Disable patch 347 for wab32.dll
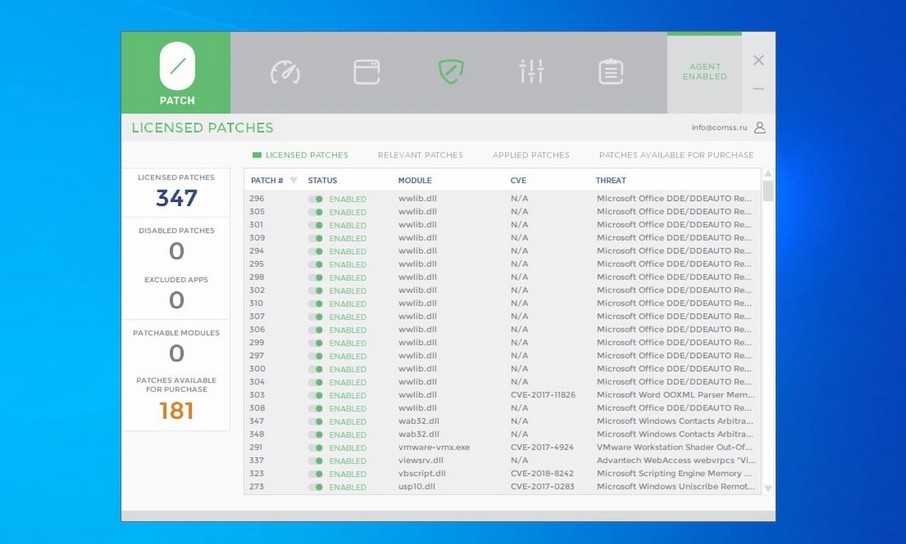 pyautogui.click(x=315, y=421)
